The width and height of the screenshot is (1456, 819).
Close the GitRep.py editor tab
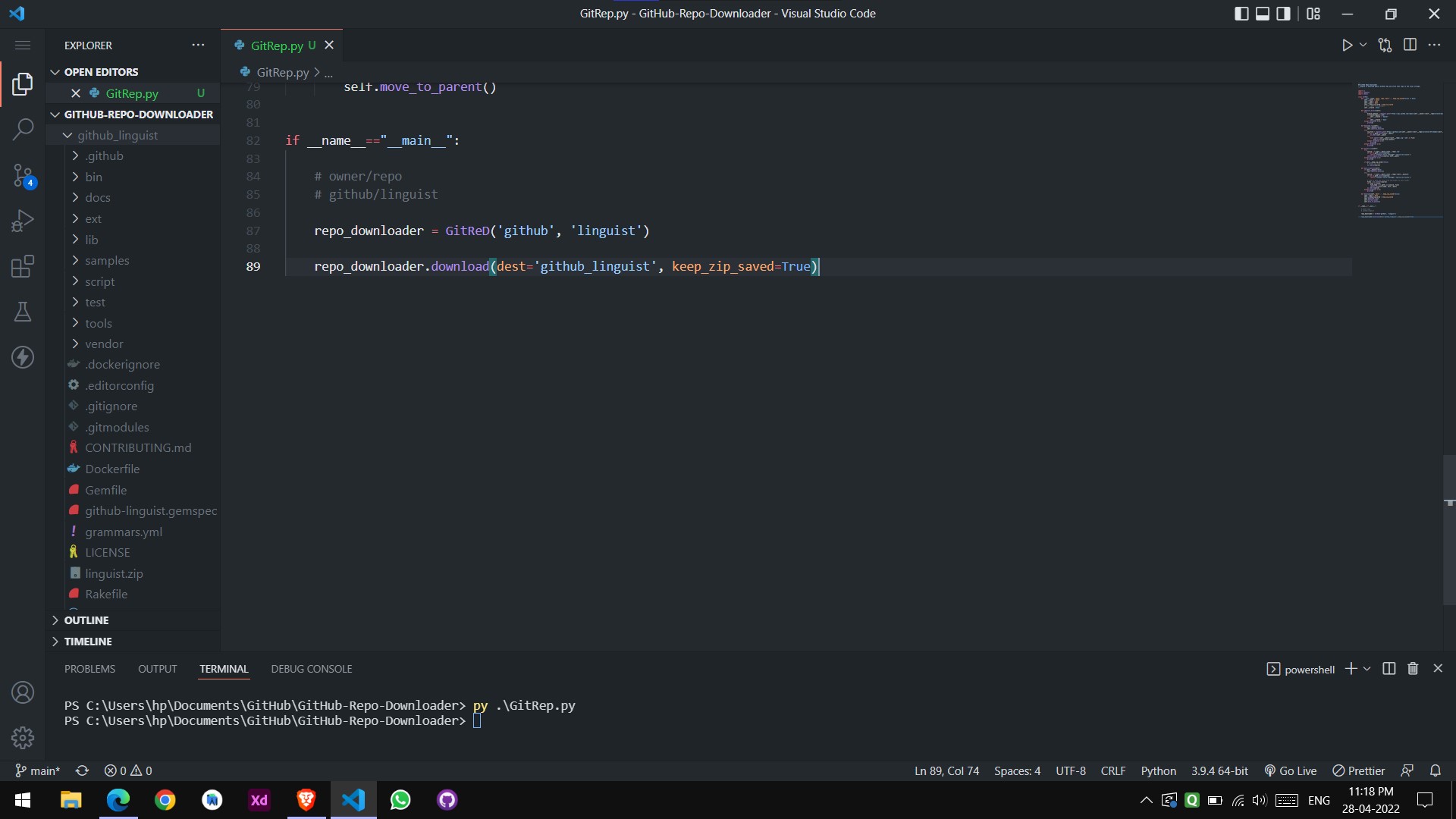pos(329,45)
